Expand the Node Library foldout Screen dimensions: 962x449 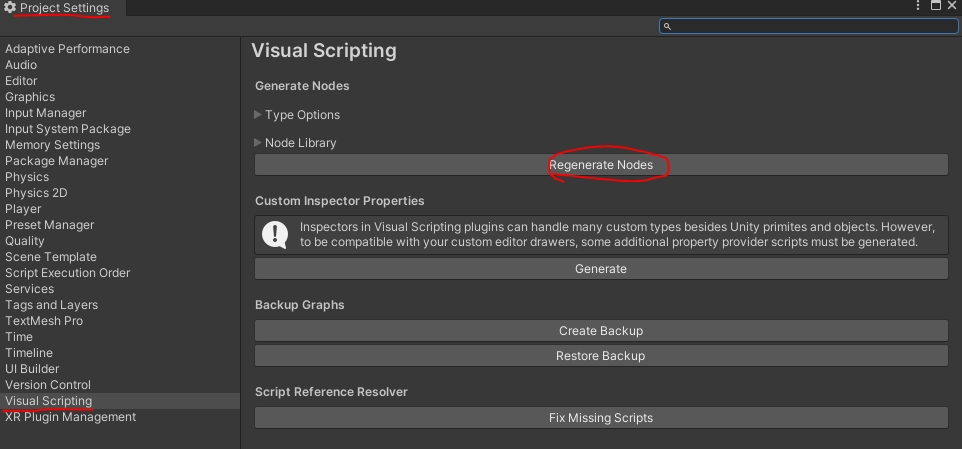(x=258, y=143)
